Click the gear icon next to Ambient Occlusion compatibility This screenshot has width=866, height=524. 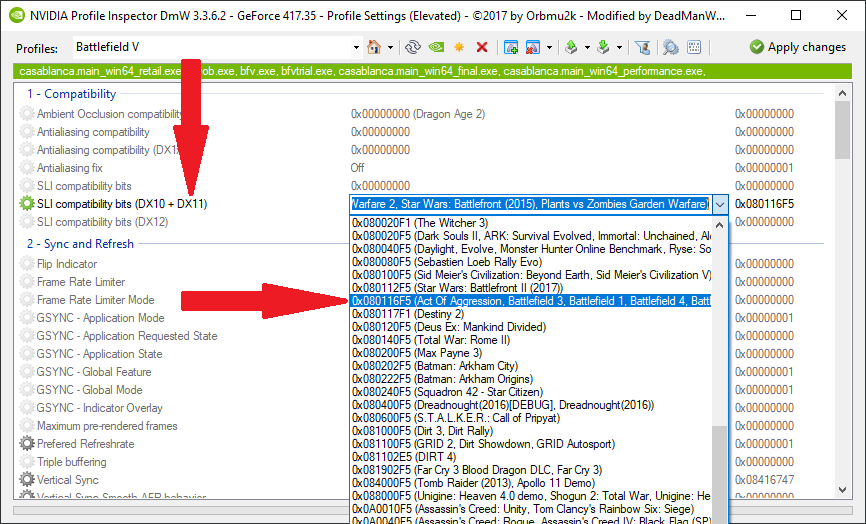27,114
